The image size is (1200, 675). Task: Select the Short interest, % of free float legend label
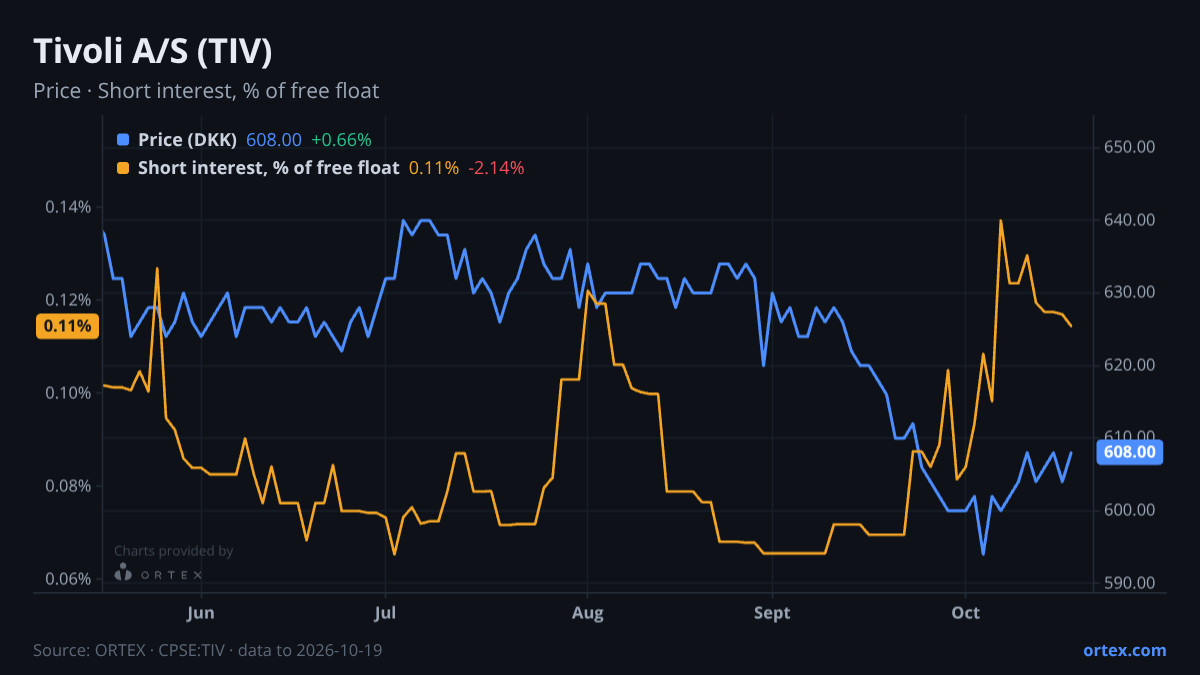[x=269, y=168]
